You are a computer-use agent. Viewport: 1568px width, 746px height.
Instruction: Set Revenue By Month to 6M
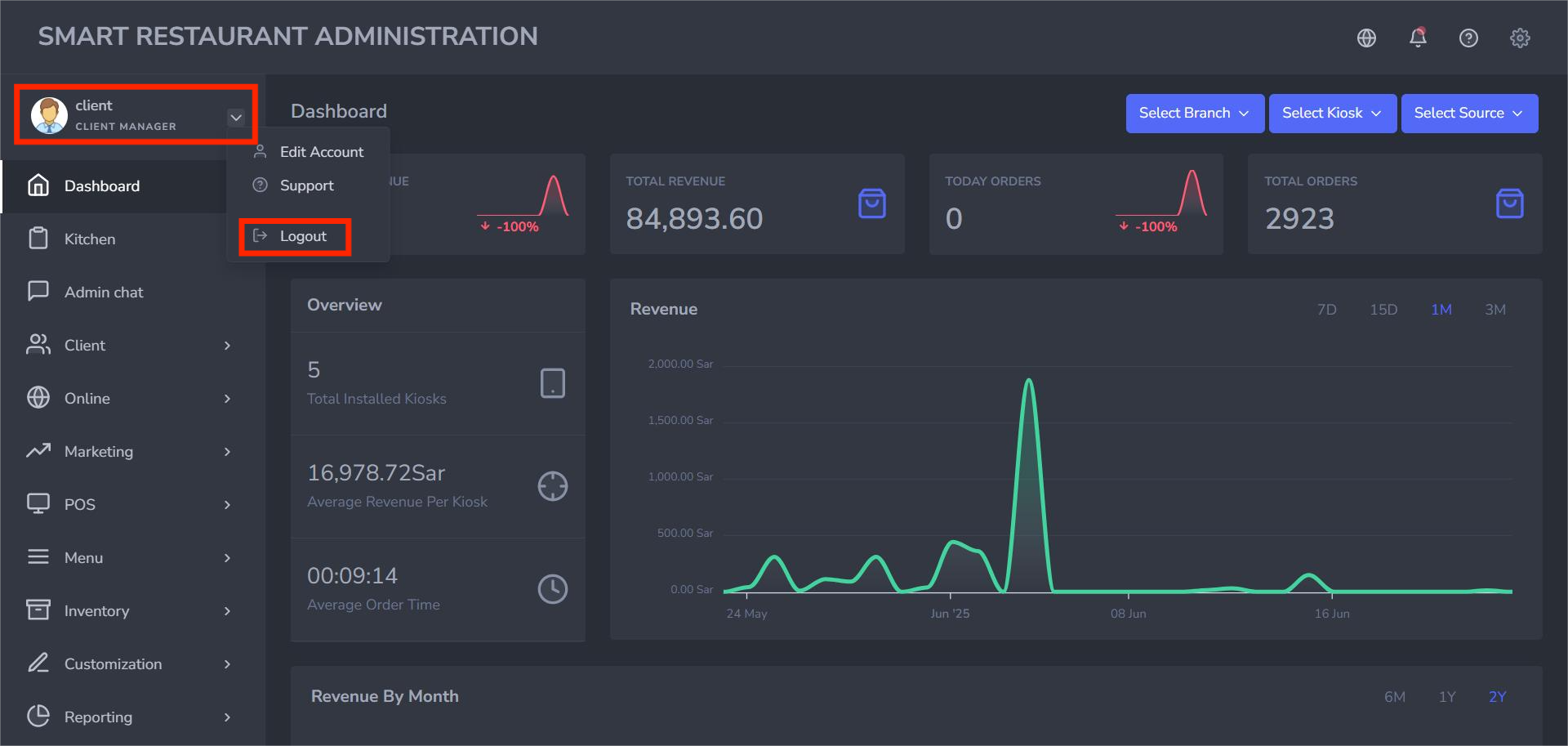(1395, 697)
